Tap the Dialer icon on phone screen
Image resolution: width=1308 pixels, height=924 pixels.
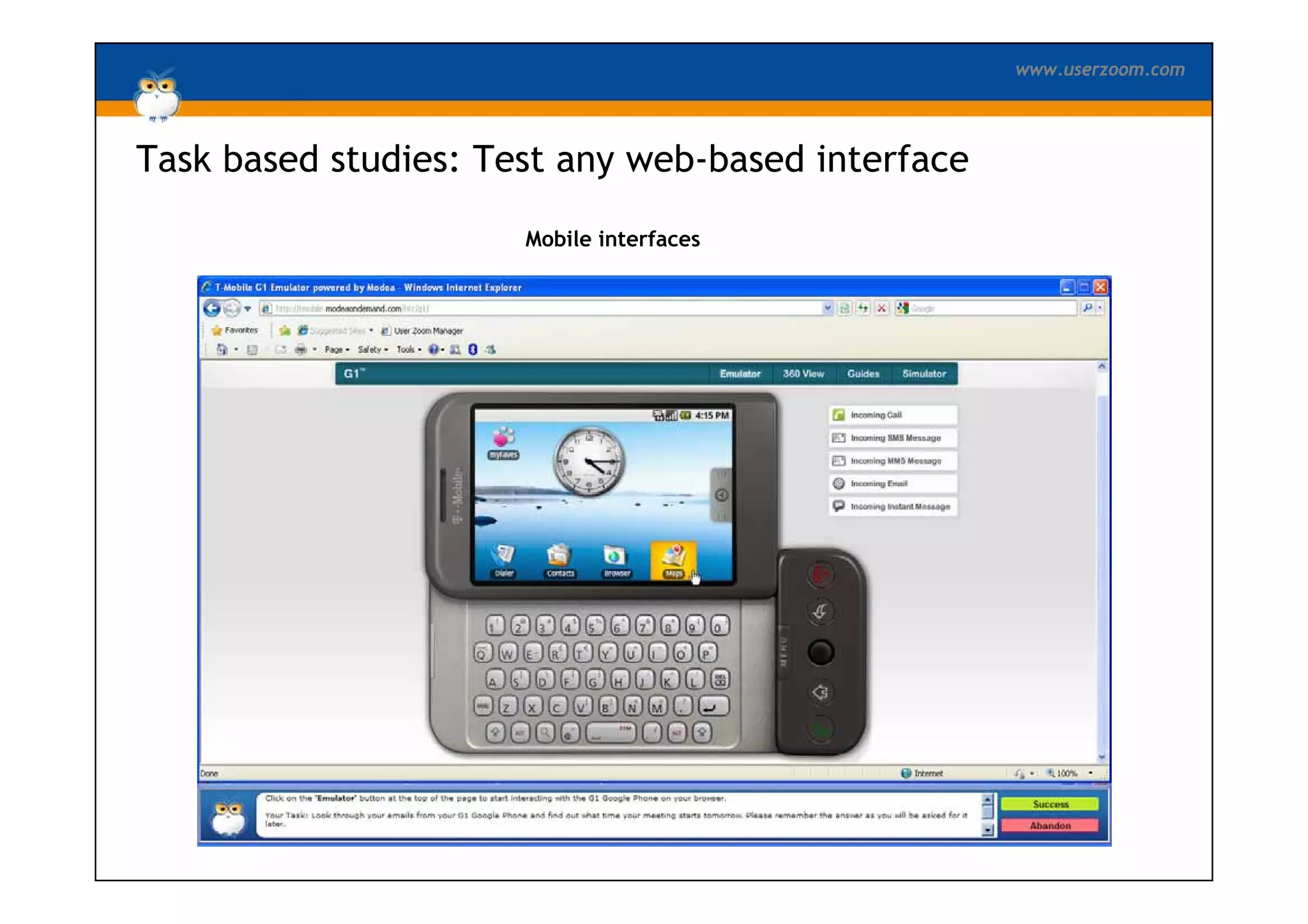coord(504,560)
